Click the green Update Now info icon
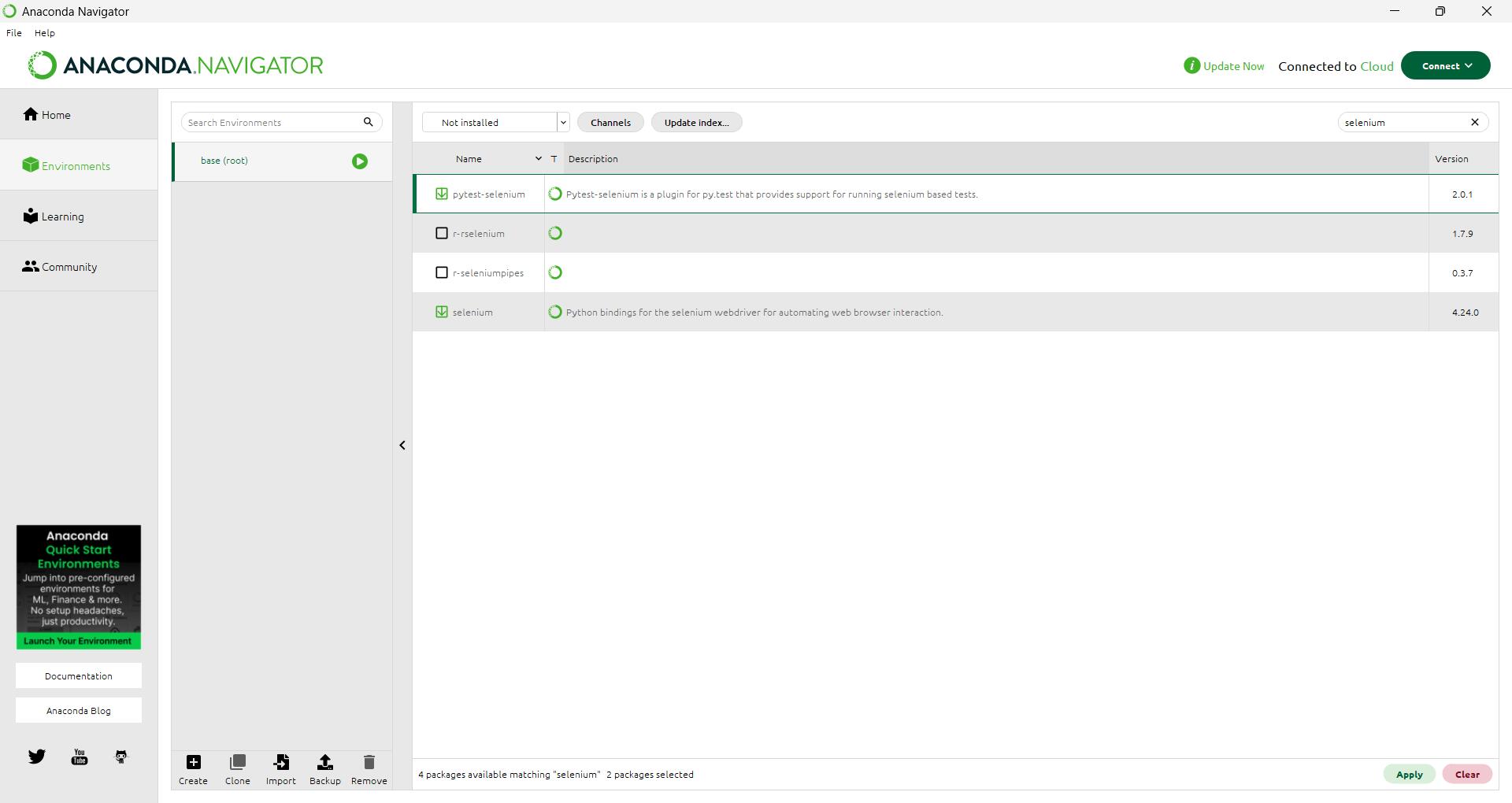 tap(1191, 65)
